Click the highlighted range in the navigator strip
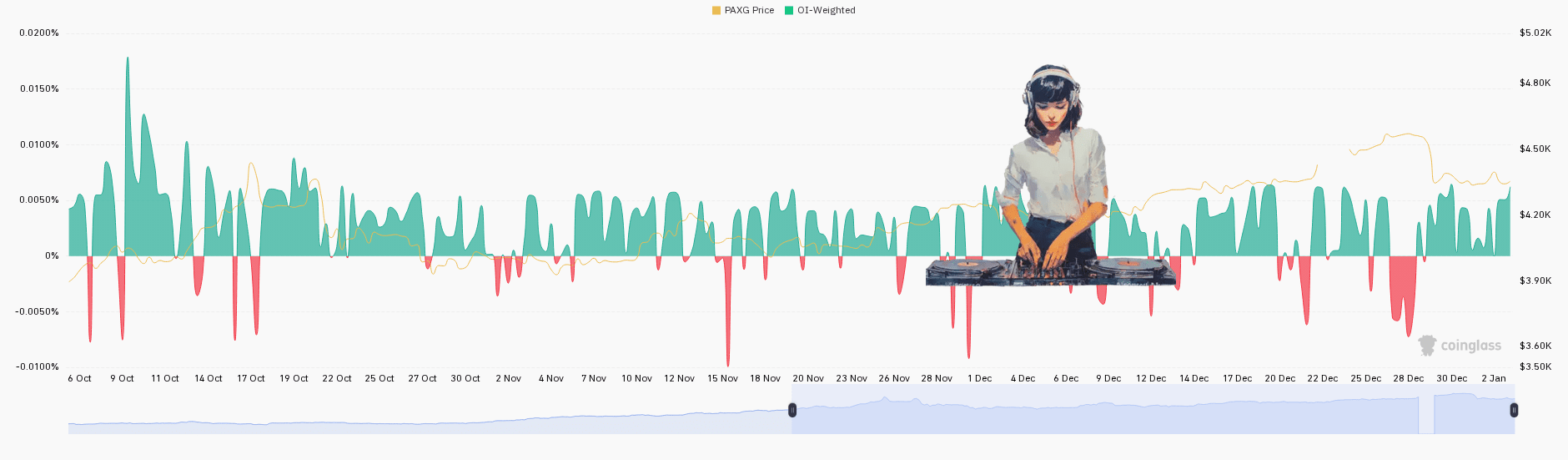The width and height of the screenshot is (1568, 460). coord(1153,410)
